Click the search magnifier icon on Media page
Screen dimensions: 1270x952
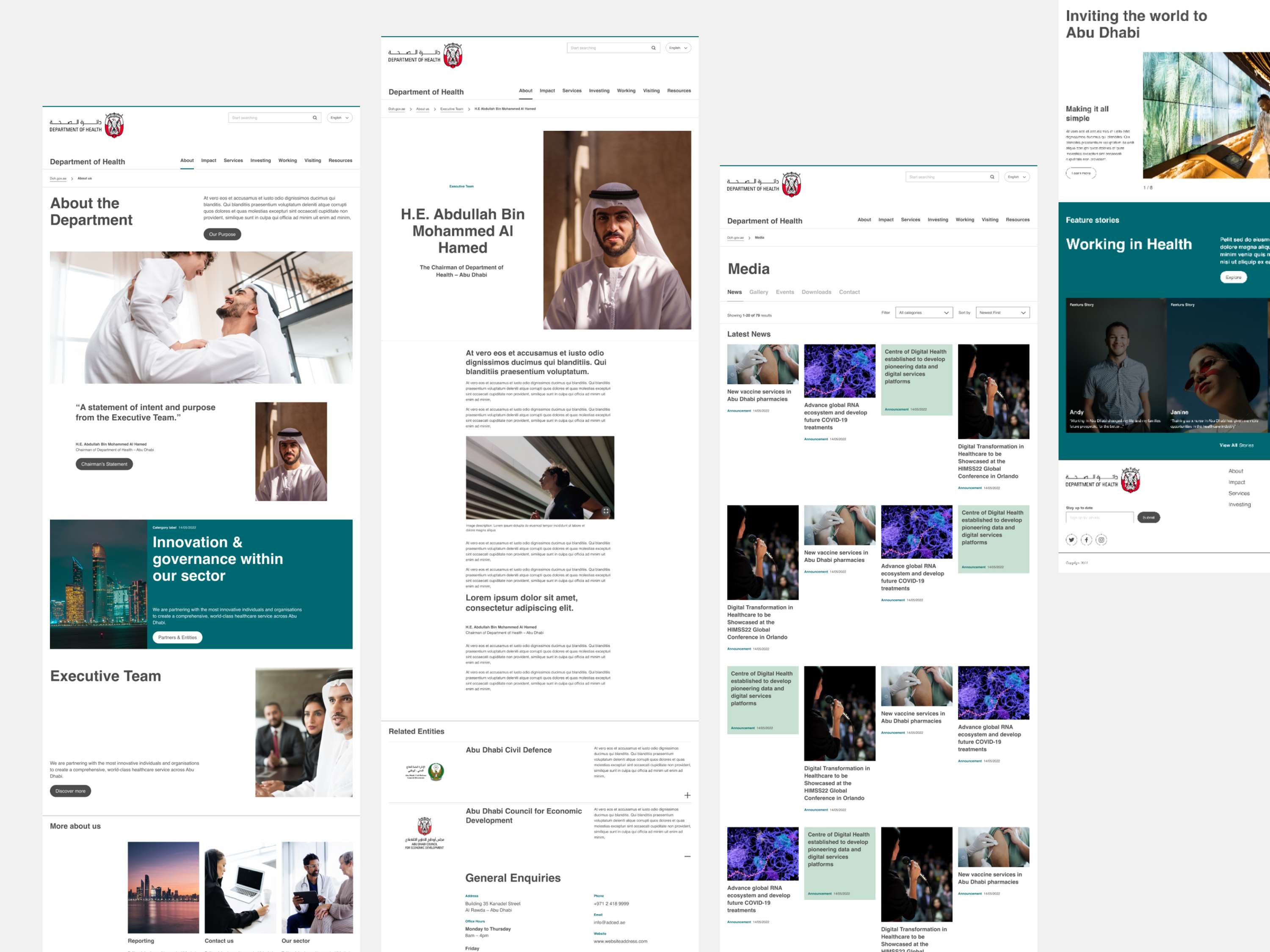(x=992, y=177)
